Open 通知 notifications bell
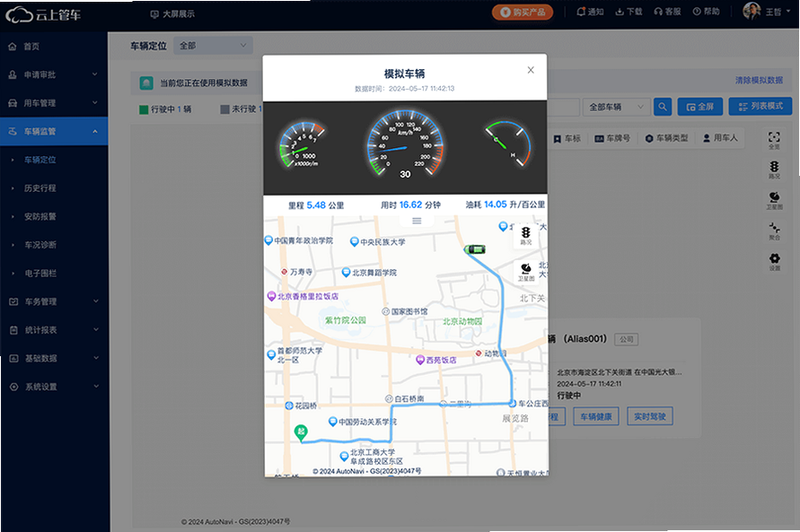This screenshot has width=800, height=532. click(x=590, y=12)
